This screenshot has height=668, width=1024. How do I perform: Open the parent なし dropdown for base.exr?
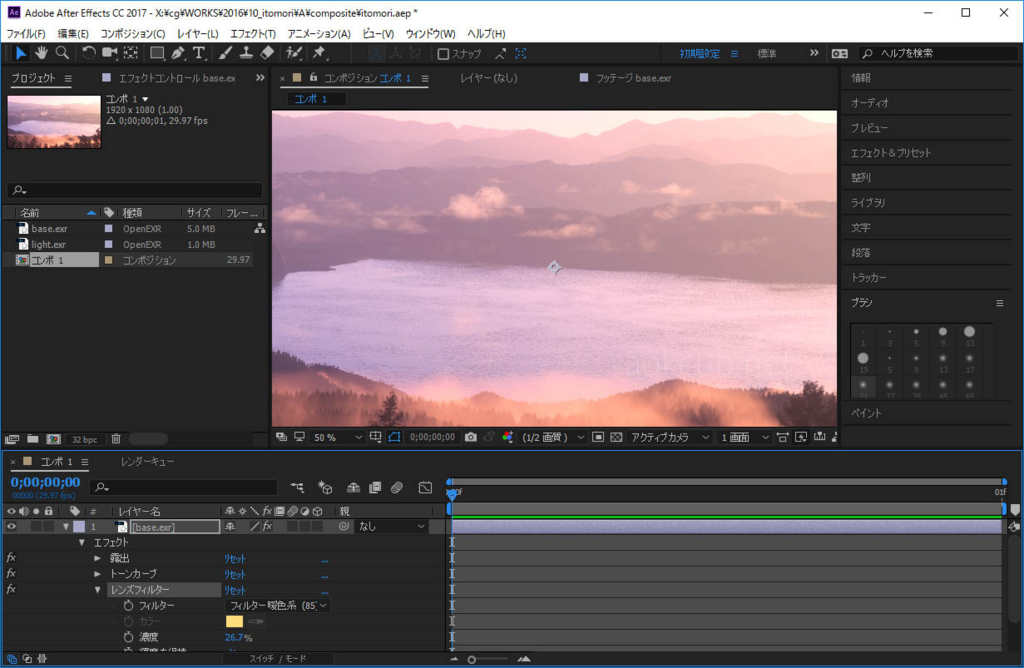point(392,526)
